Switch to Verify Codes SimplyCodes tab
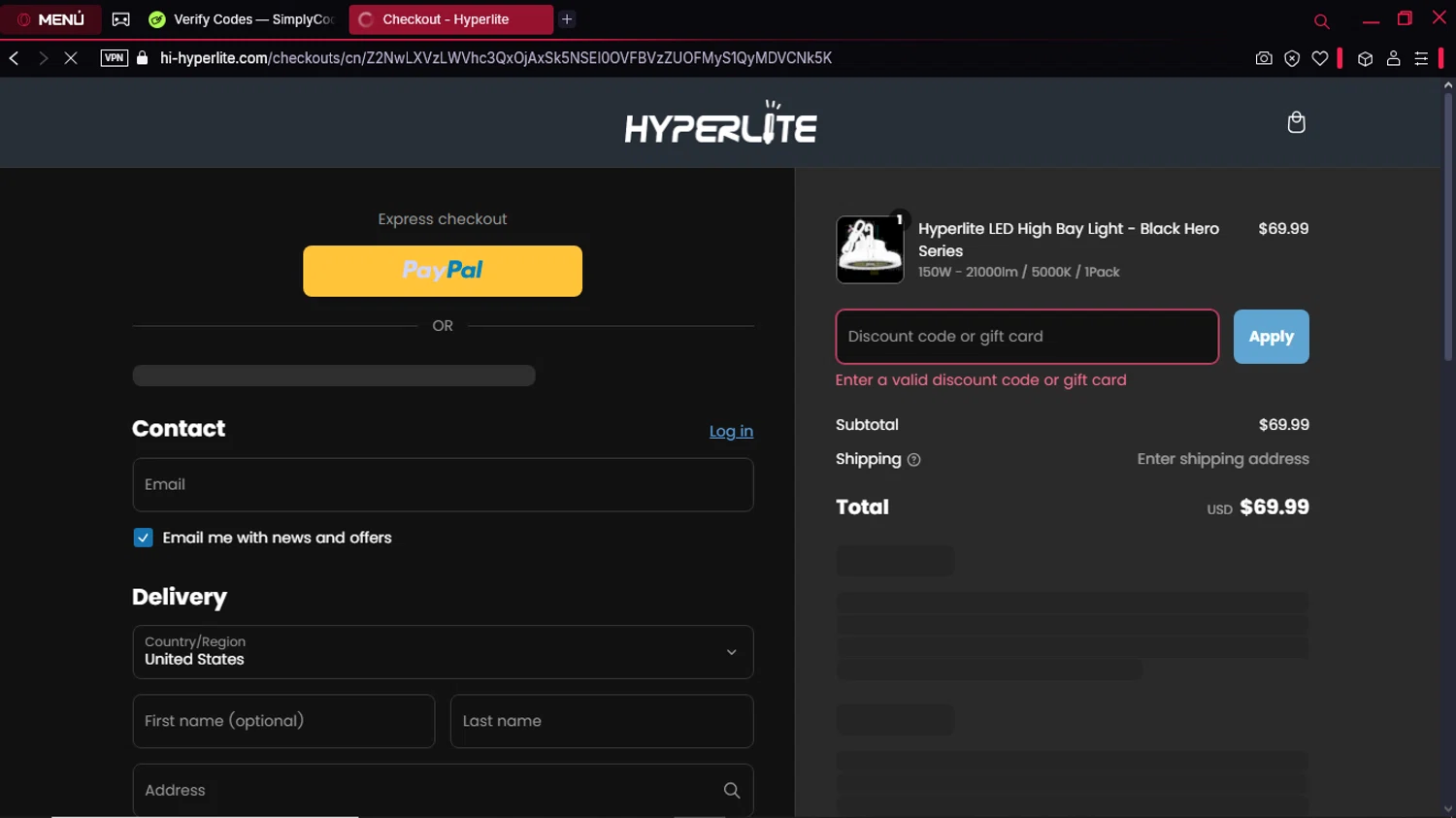Viewport: 1456px width, 818px height. coord(243,19)
